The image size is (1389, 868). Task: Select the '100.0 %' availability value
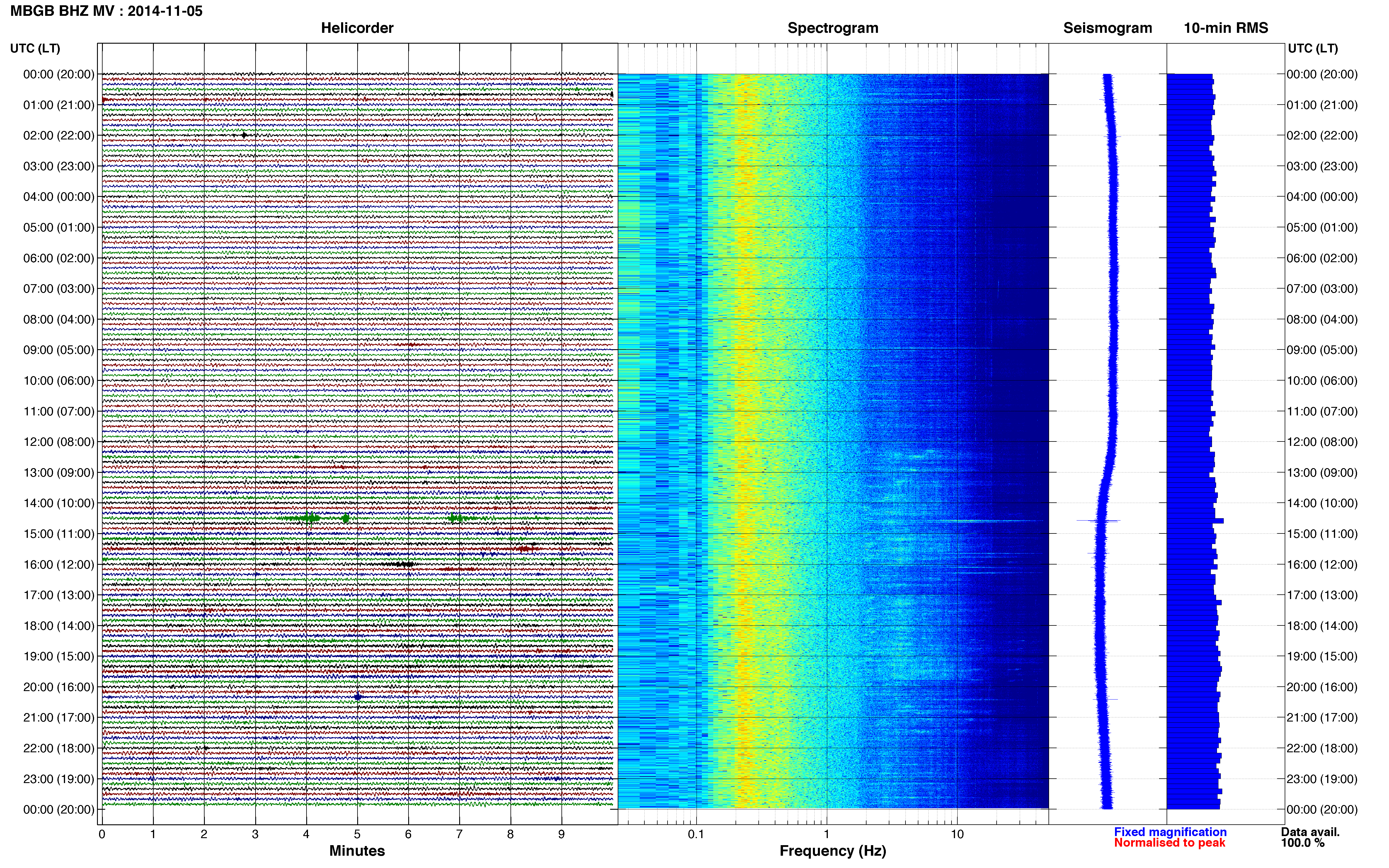(x=1302, y=843)
